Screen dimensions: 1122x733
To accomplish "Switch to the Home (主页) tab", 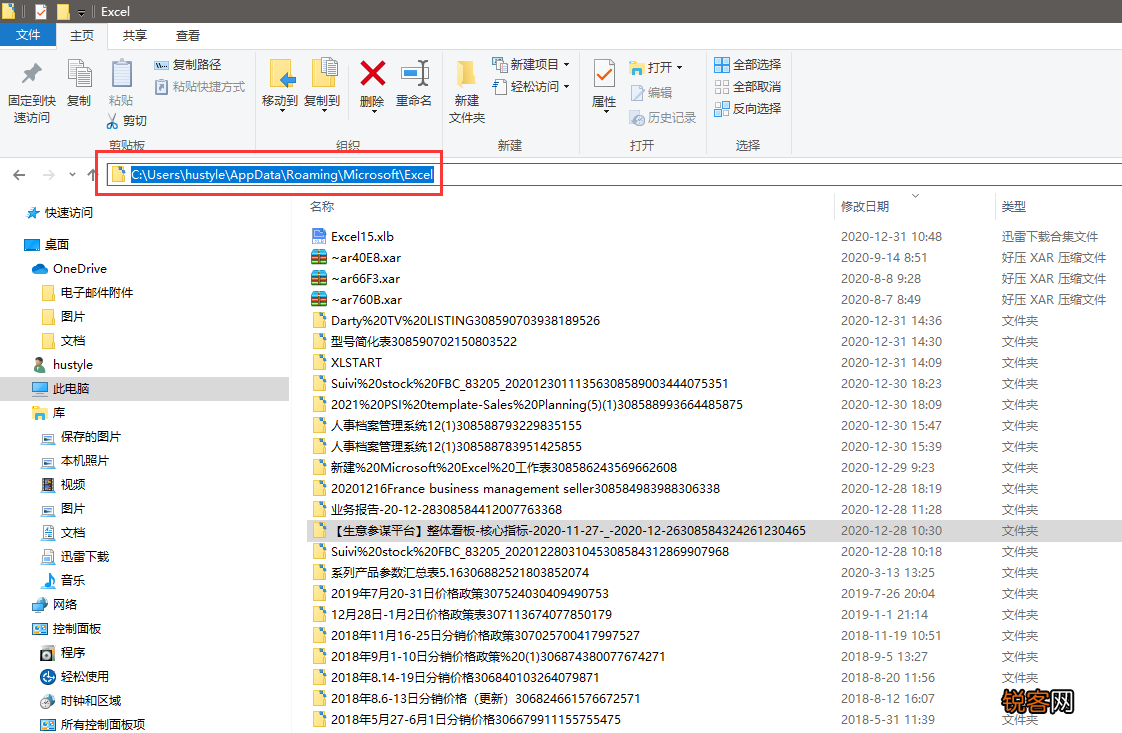I will point(82,36).
